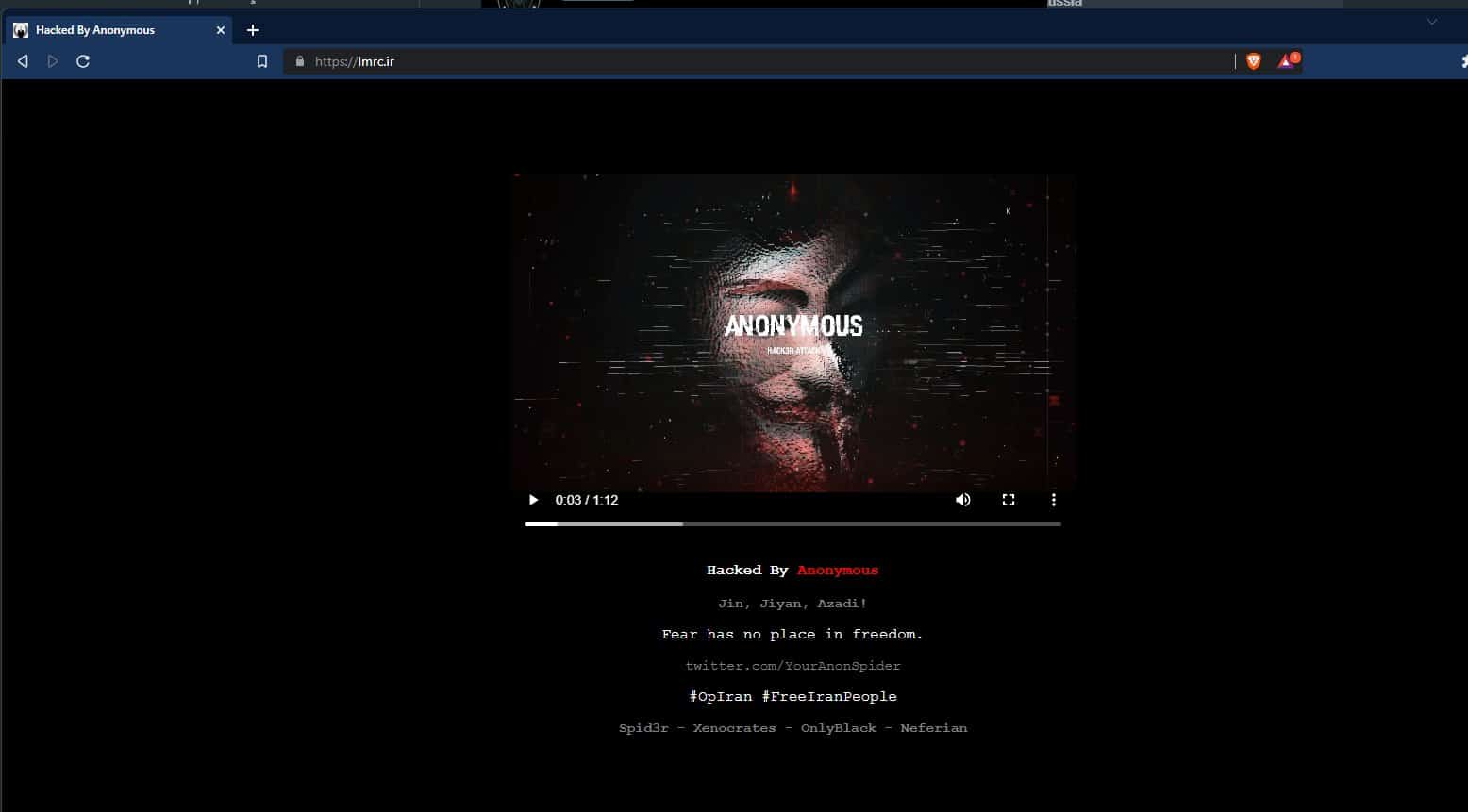Open Brave Shields lion icon
The image size is (1468, 812).
(x=1253, y=61)
